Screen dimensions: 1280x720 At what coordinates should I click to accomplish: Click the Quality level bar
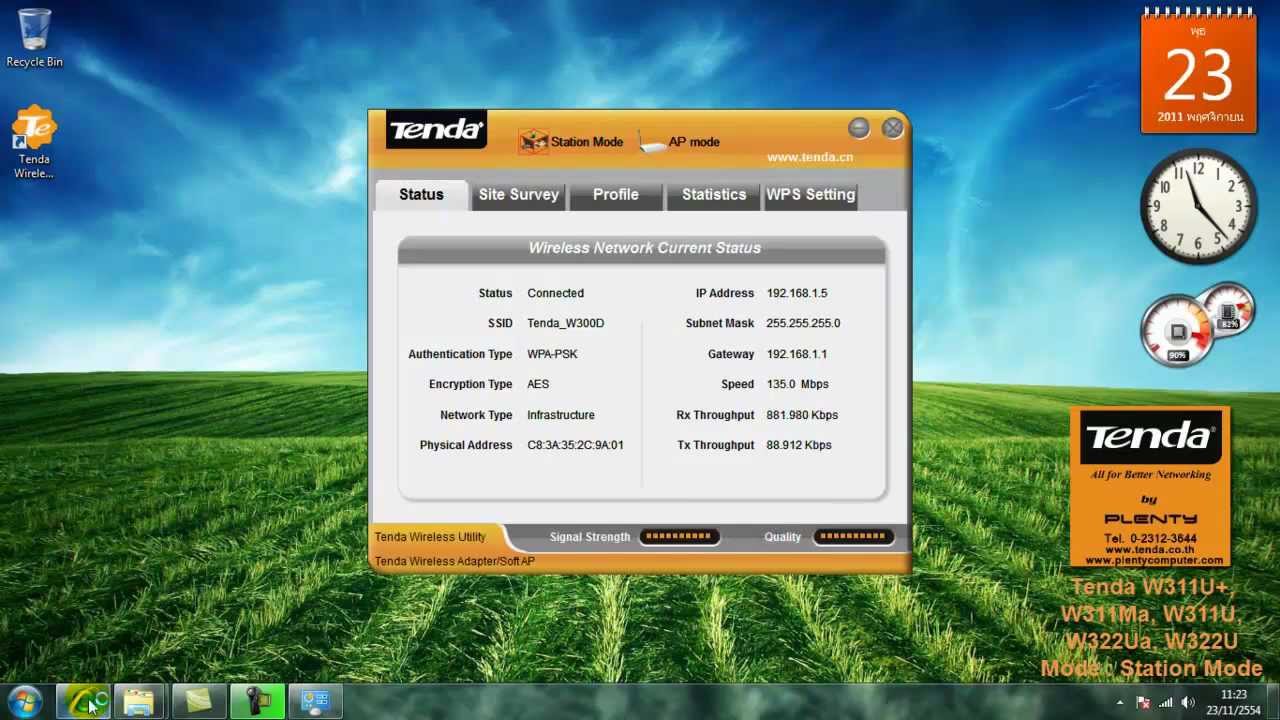[x=853, y=537]
